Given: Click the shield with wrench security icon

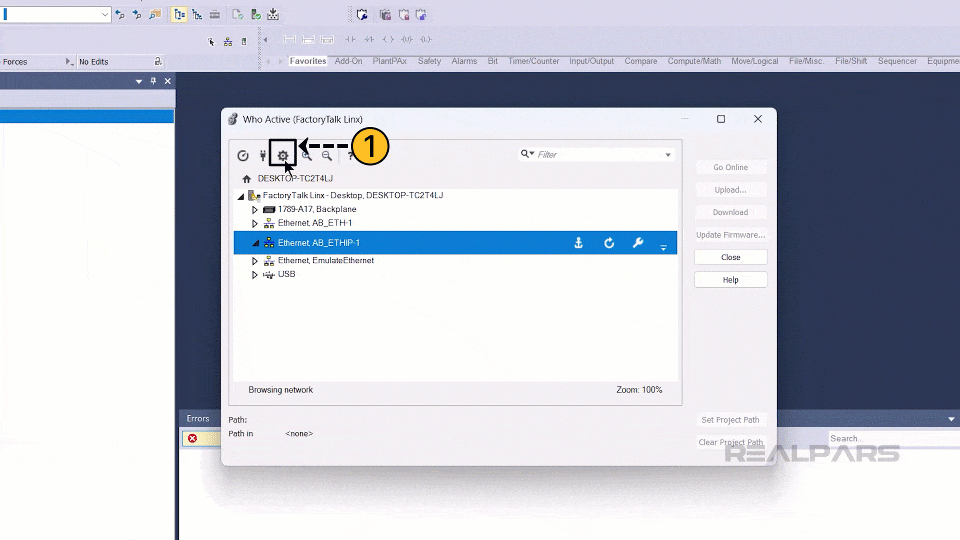Looking at the screenshot, I should pos(362,15).
